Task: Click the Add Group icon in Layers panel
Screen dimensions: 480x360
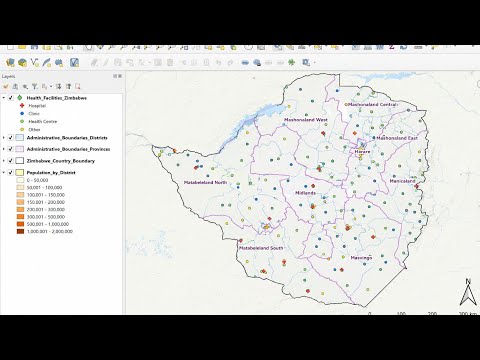Action: (x=15, y=87)
